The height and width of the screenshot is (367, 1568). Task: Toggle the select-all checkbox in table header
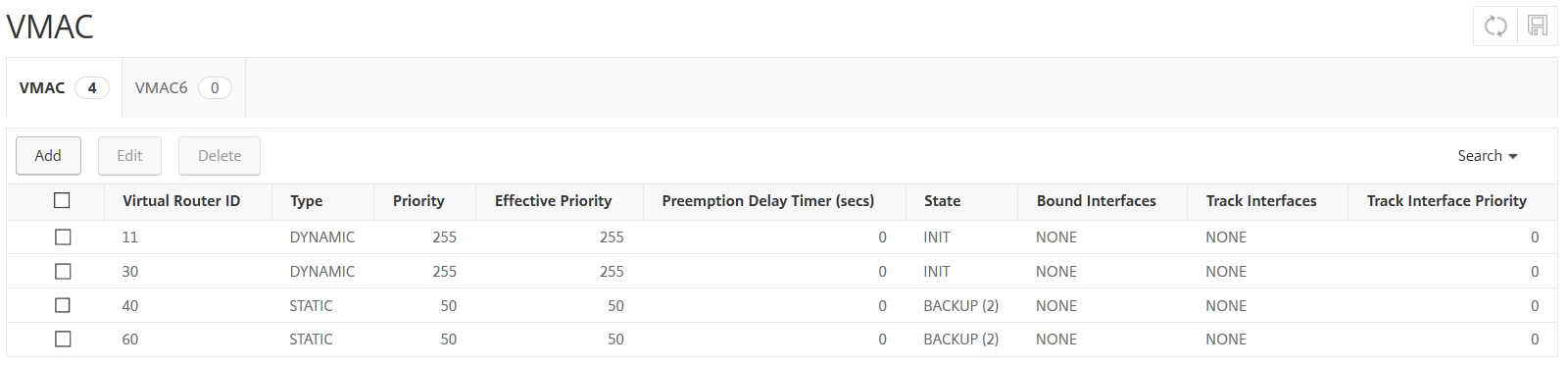coord(63,200)
